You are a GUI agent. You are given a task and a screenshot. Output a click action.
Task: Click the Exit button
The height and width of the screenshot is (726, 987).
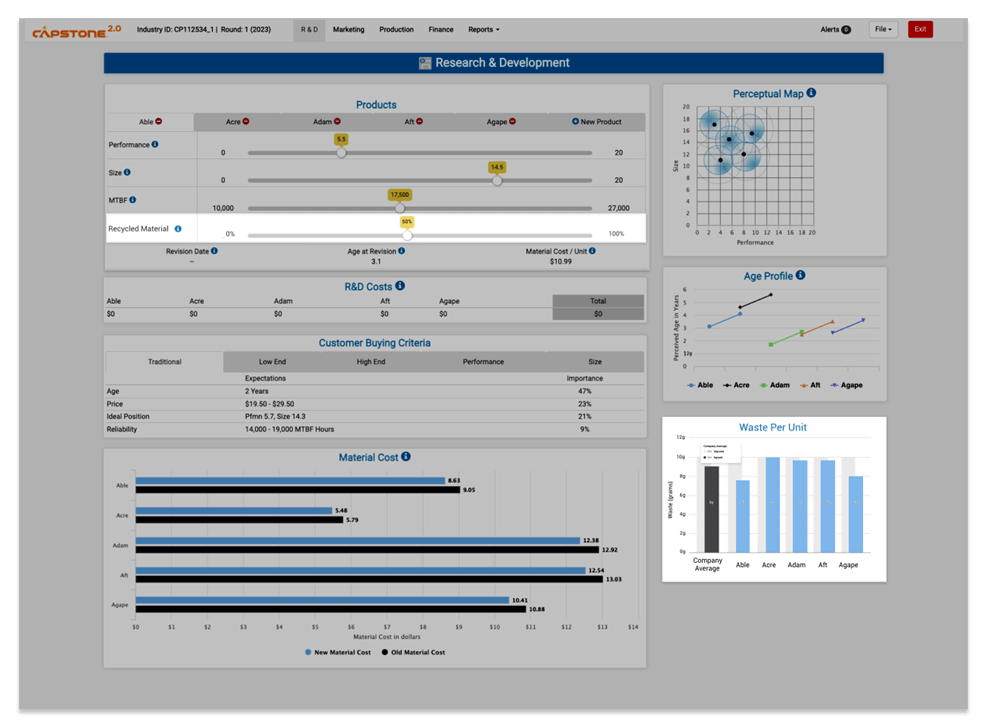point(919,28)
